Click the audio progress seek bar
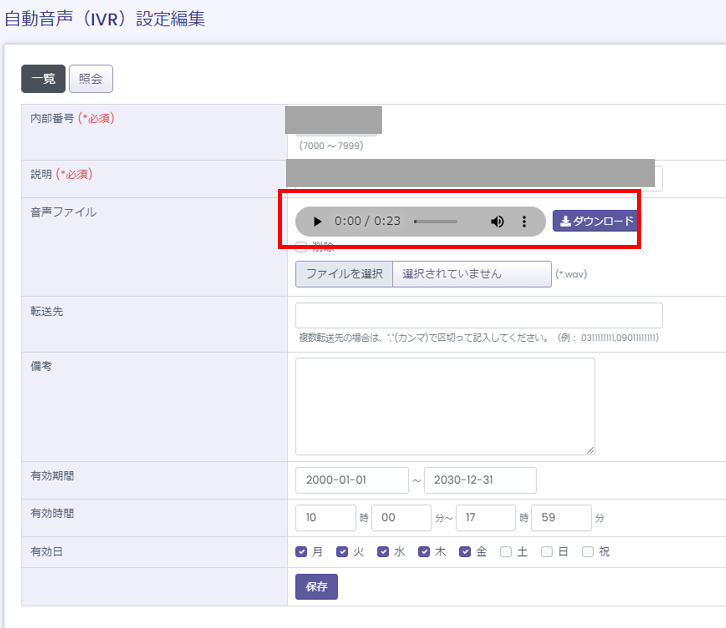Screen dimensions: 726x628 436,221
